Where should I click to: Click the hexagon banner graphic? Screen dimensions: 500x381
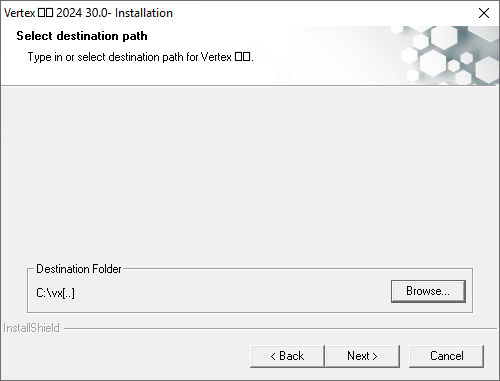447,55
